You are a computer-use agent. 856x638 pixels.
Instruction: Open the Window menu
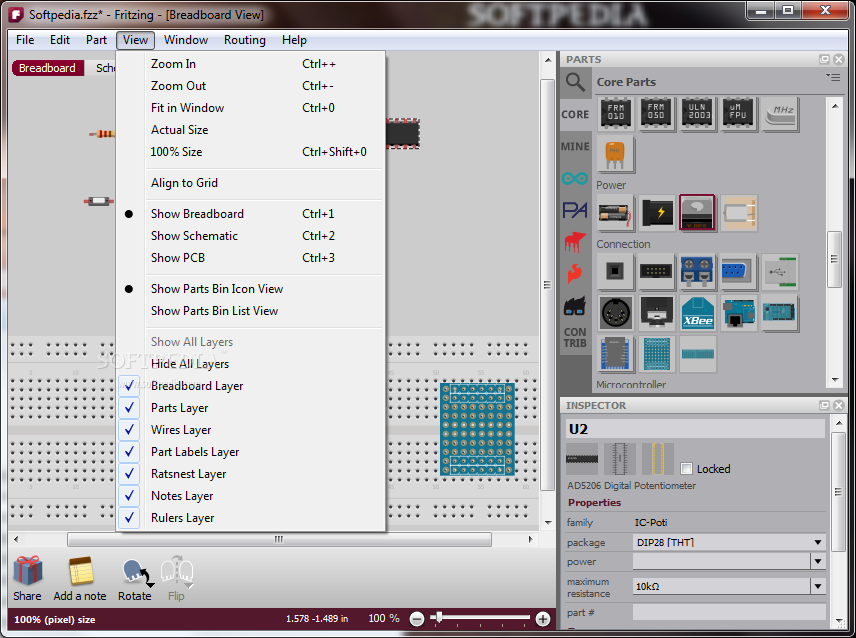pyautogui.click(x=186, y=40)
